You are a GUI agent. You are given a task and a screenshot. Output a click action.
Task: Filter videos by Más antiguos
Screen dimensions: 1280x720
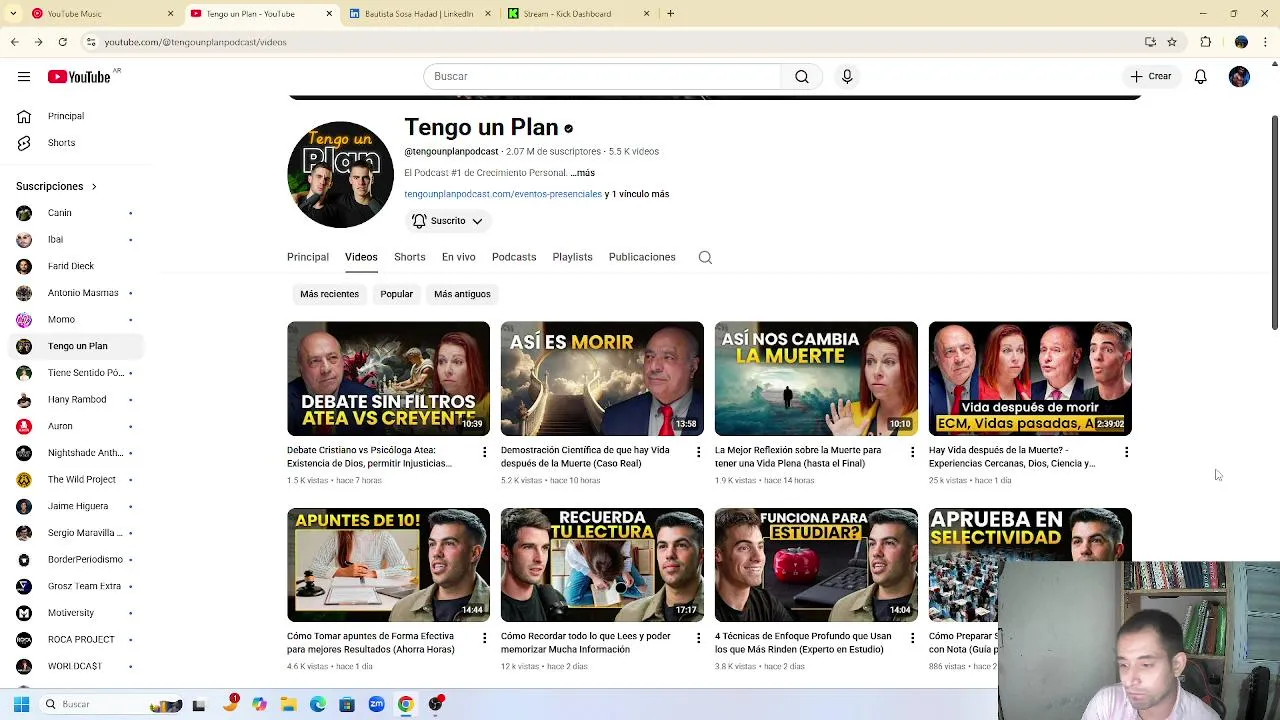(x=462, y=294)
